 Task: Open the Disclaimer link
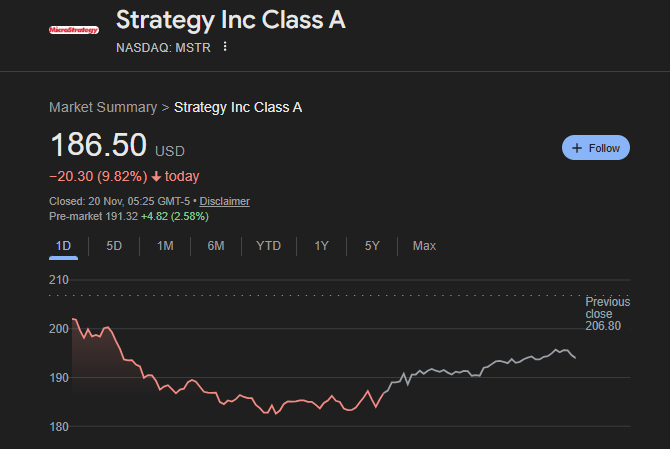coord(224,201)
